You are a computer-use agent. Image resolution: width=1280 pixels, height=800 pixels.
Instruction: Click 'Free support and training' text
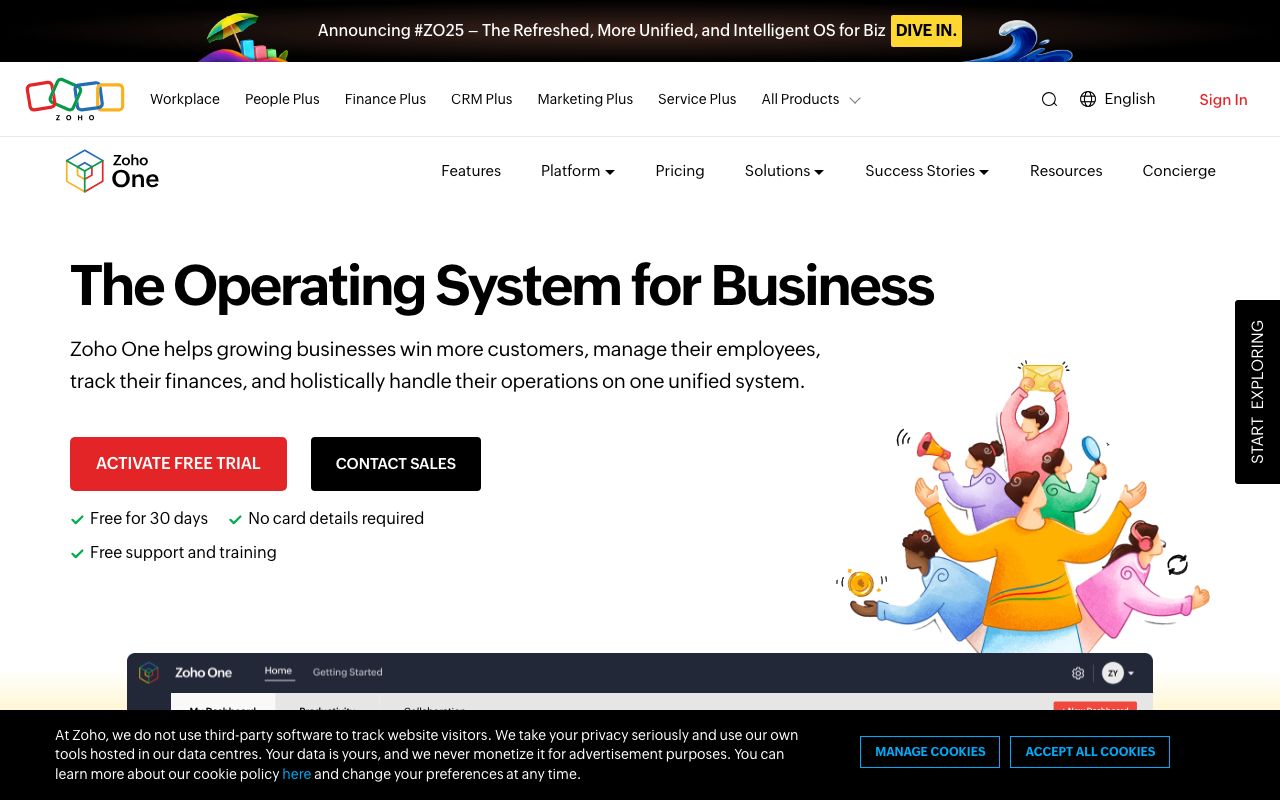click(x=183, y=552)
